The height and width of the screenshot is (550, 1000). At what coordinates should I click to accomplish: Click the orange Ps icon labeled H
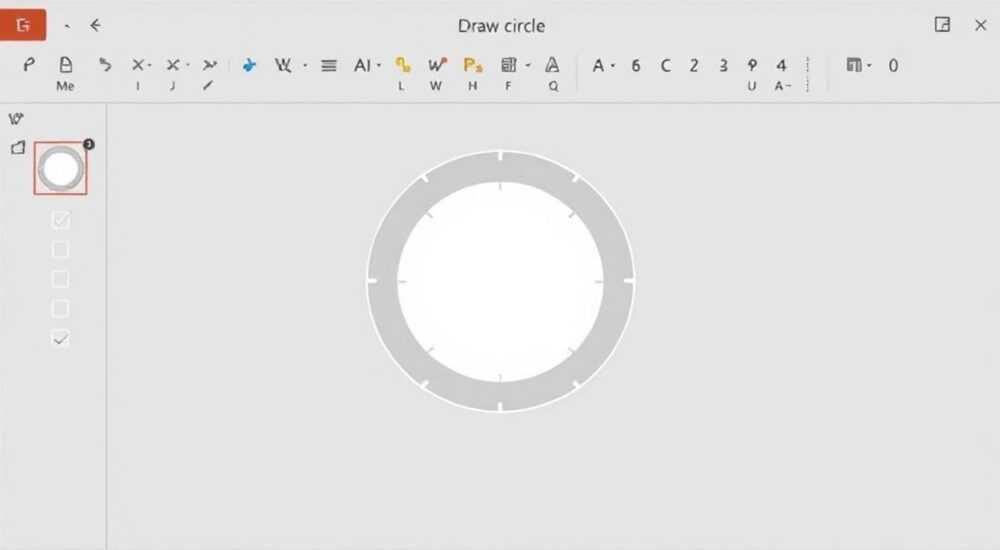coord(473,65)
